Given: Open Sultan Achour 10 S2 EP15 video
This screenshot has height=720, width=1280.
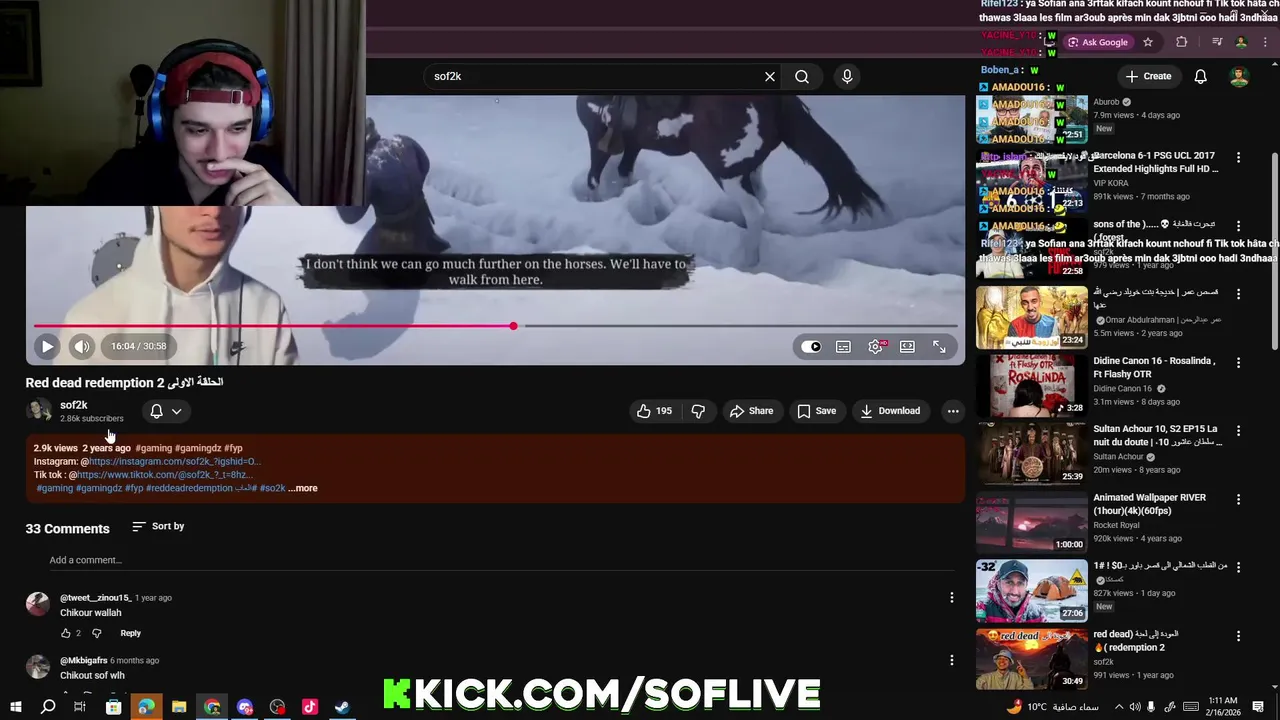Looking at the screenshot, I should click(x=1032, y=454).
